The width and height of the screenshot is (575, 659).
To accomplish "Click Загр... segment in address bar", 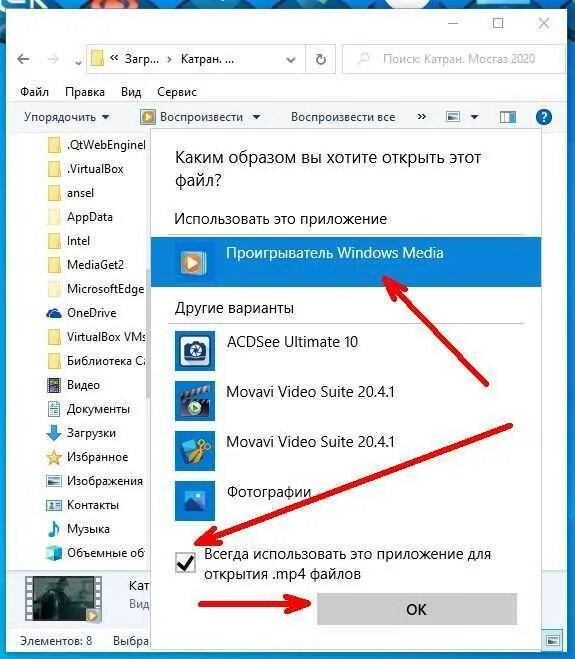I will click(x=142, y=59).
